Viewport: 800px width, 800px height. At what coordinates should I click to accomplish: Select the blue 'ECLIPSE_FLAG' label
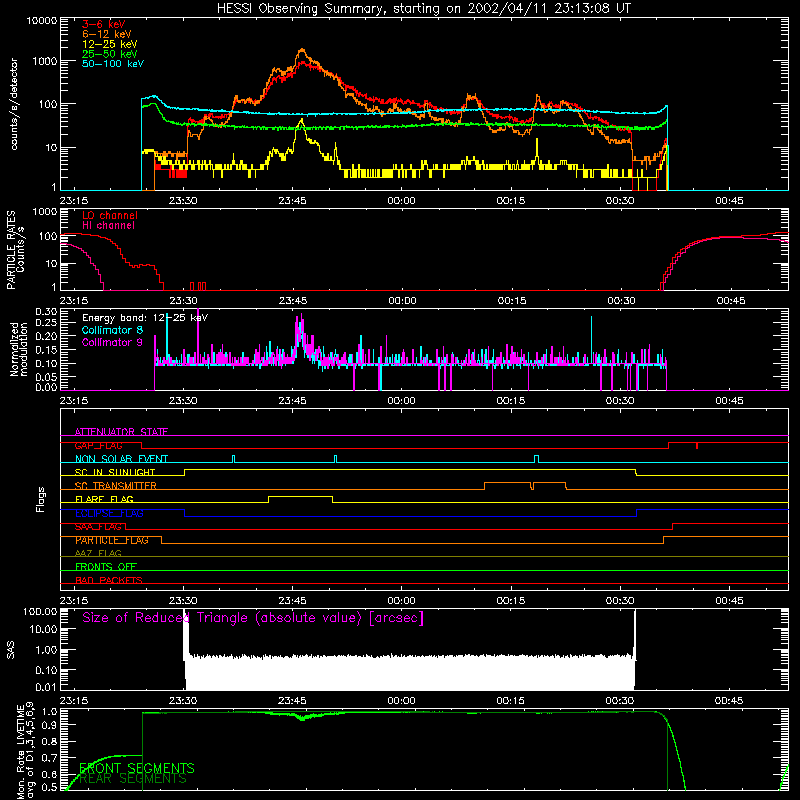coord(109,513)
